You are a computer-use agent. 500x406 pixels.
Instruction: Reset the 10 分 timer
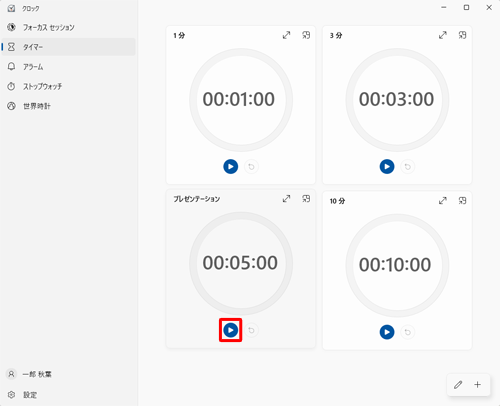click(407, 332)
